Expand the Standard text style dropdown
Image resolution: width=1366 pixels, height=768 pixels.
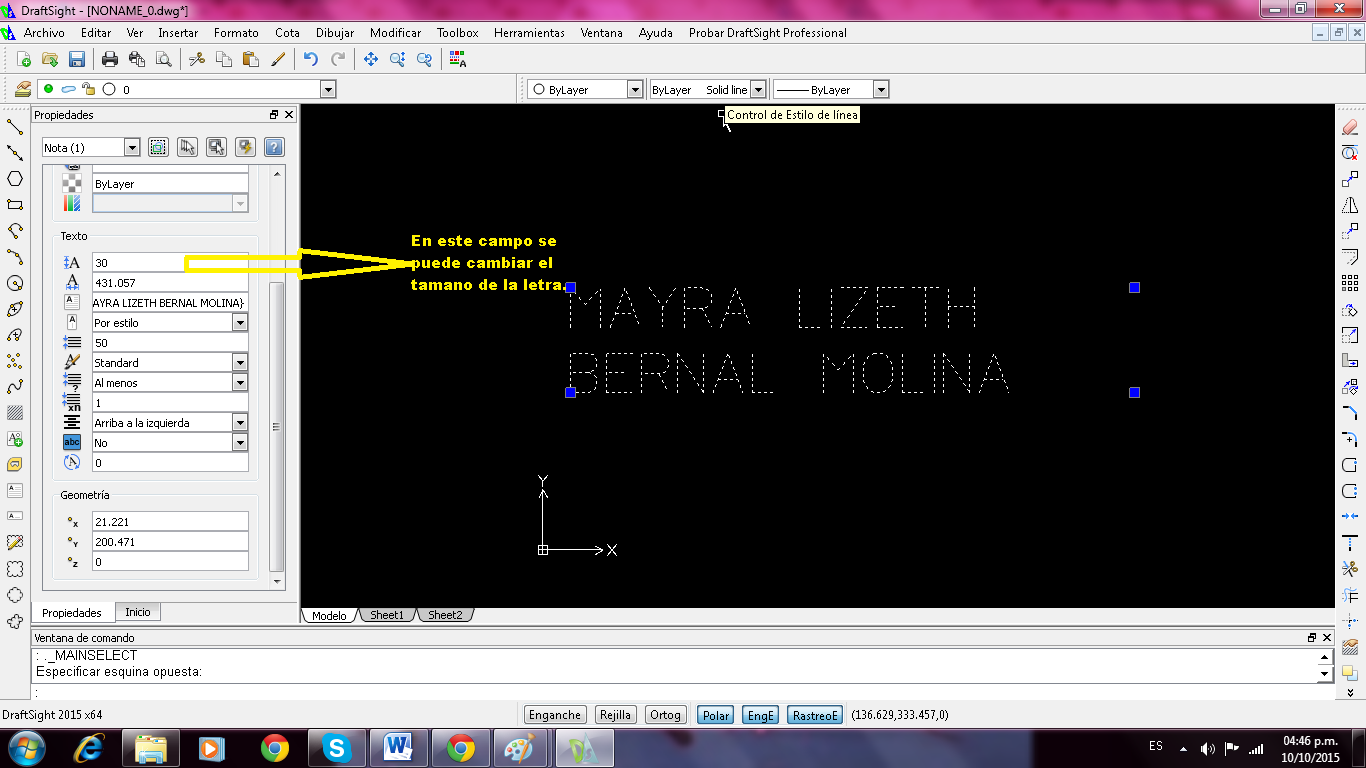(x=239, y=363)
